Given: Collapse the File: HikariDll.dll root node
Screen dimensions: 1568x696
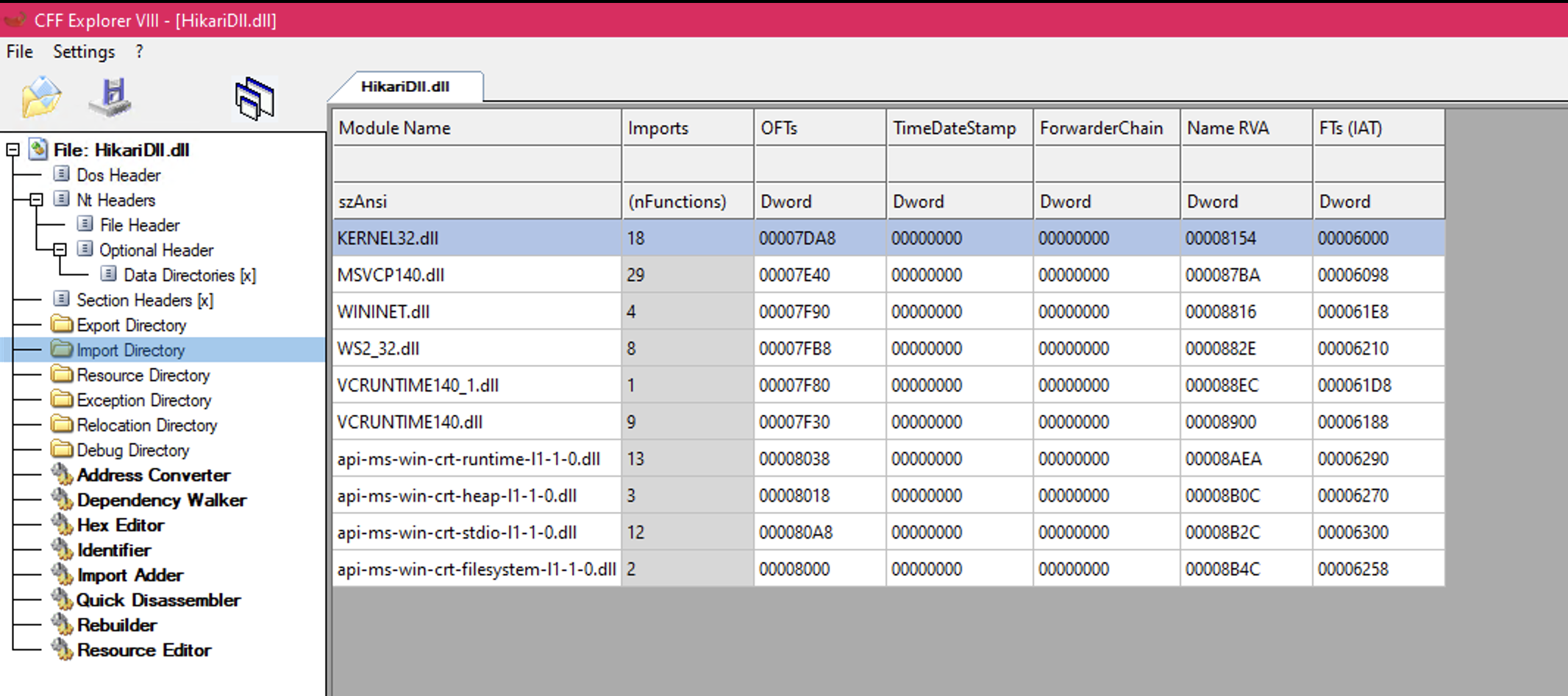Looking at the screenshot, I should [x=13, y=150].
